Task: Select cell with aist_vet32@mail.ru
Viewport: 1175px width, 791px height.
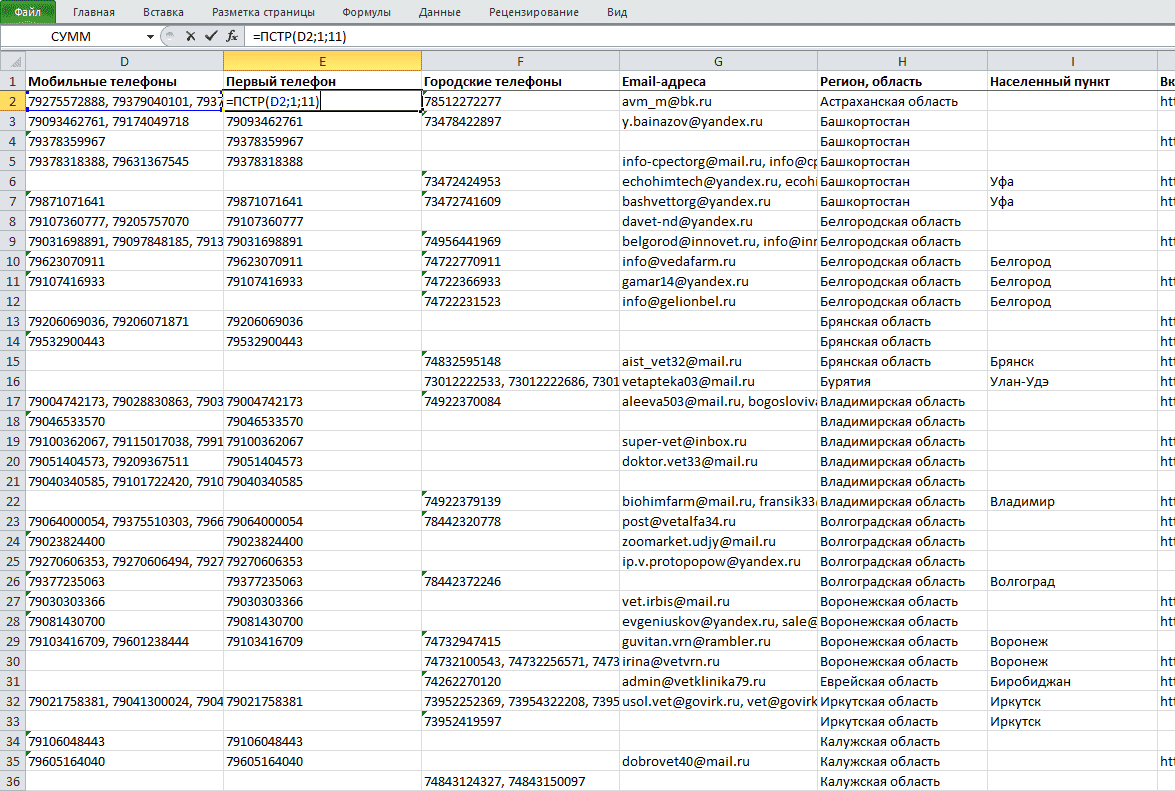Action: [x=718, y=361]
